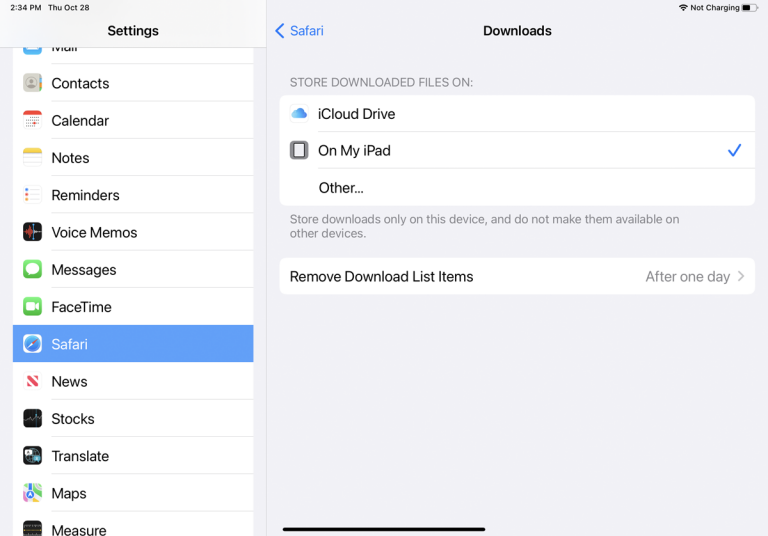Screen dimensions: 768x536
Task: Open Reminders settings in sidebar
Action: [x=85, y=195]
